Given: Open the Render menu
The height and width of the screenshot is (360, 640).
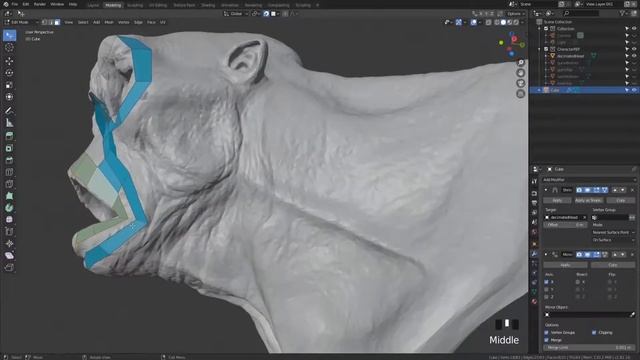Looking at the screenshot, I should click(x=40, y=4).
